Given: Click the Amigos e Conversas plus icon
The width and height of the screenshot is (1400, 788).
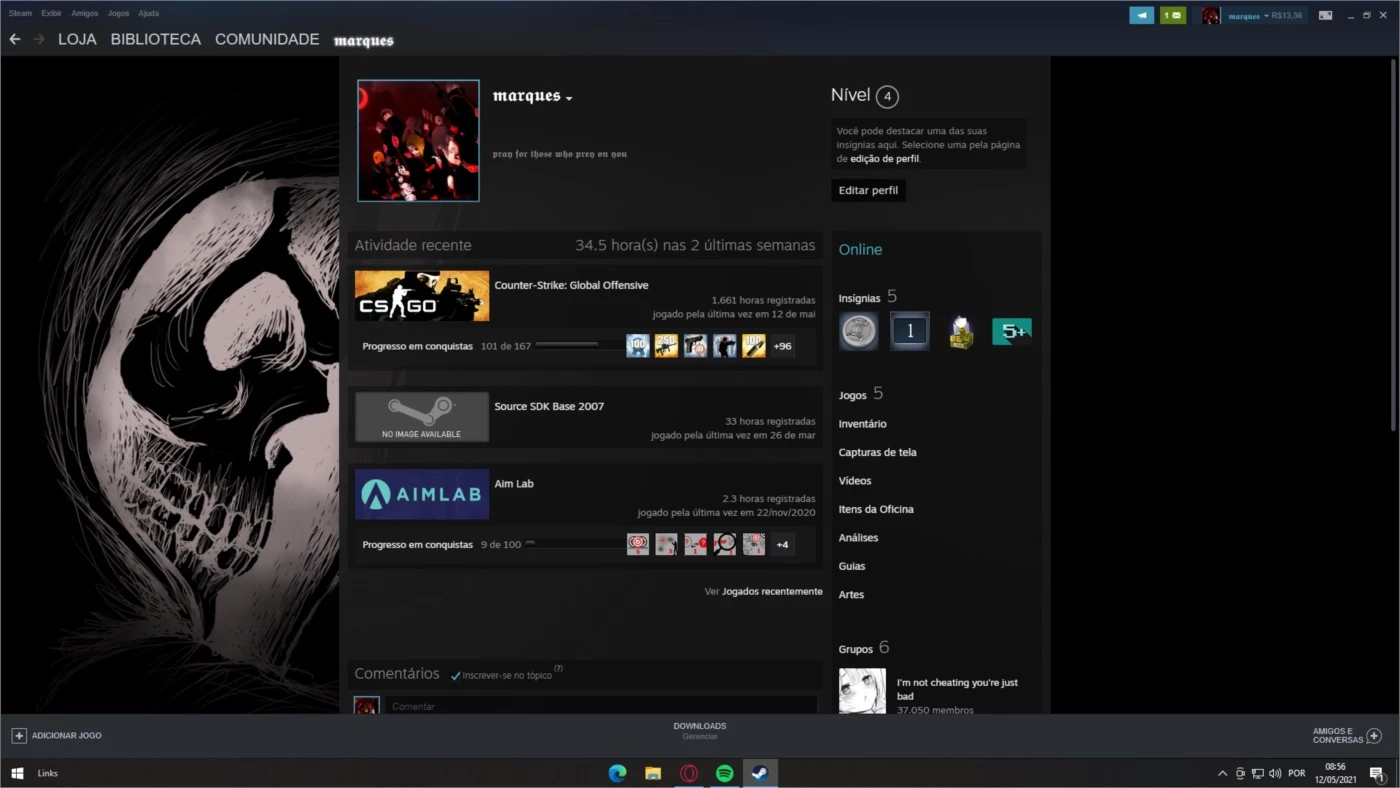Looking at the screenshot, I should click(1374, 735).
